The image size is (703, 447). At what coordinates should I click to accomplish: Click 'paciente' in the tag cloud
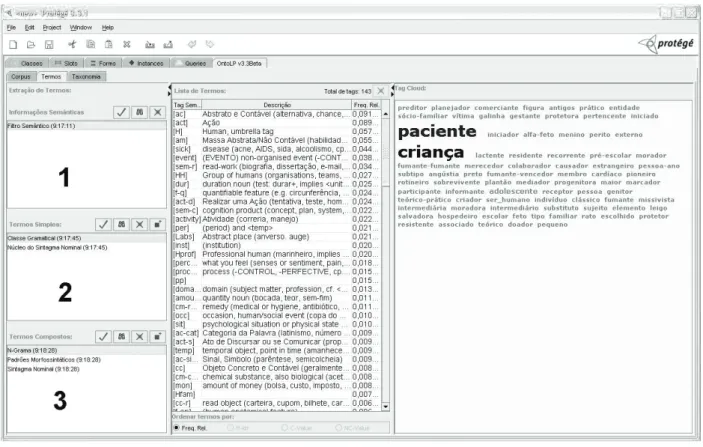click(x=437, y=131)
